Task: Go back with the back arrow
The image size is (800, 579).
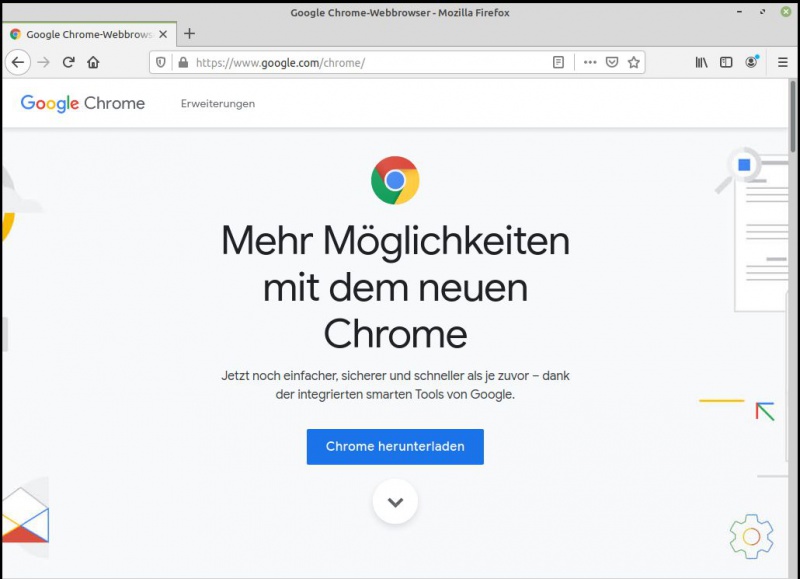Action: click(x=18, y=62)
